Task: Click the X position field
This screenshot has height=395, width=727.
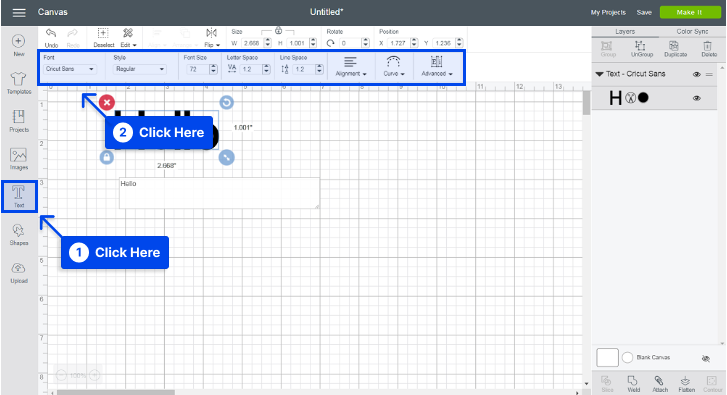Action: 398,43
